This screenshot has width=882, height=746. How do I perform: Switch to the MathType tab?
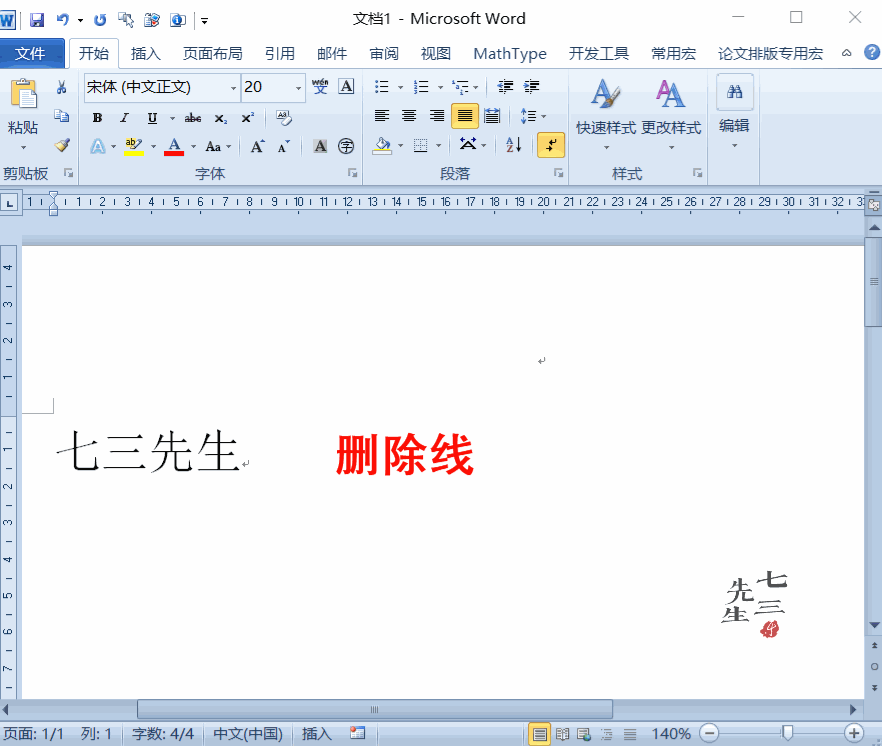(510, 53)
